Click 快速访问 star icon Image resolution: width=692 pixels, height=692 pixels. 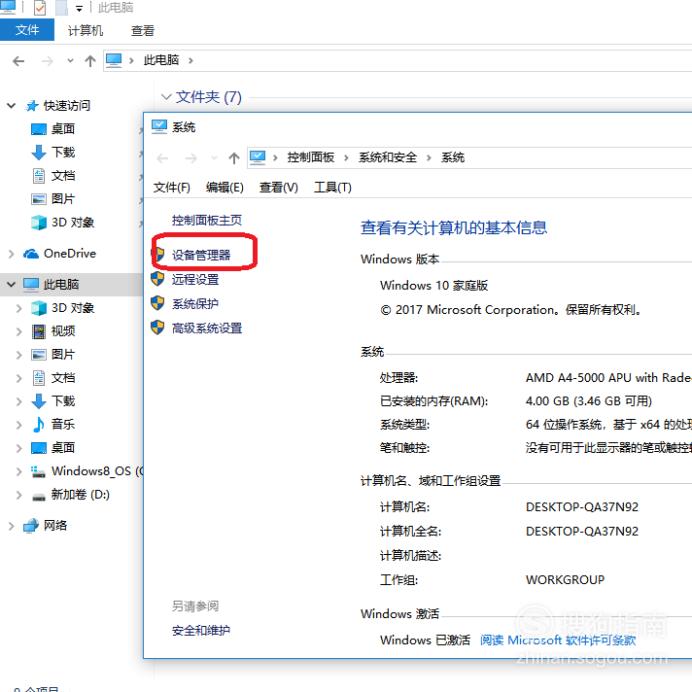pyautogui.click(x=31, y=106)
